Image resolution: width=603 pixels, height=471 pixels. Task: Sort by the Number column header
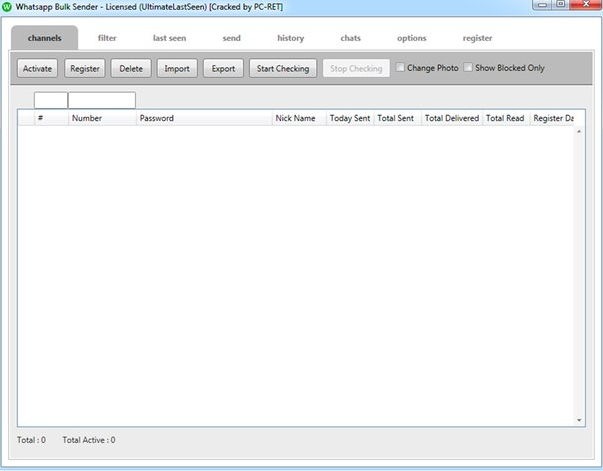coord(101,118)
